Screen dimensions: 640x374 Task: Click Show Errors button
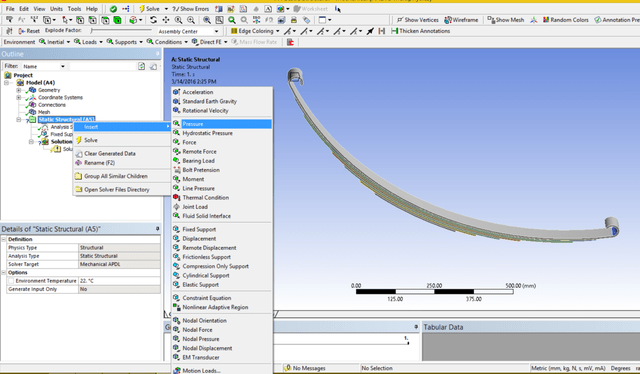point(191,9)
